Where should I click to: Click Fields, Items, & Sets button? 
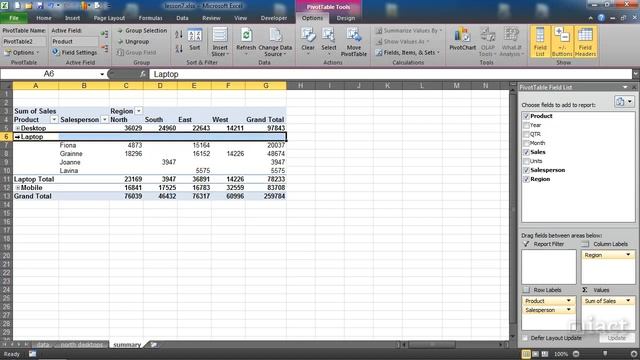tap(407, 53)
